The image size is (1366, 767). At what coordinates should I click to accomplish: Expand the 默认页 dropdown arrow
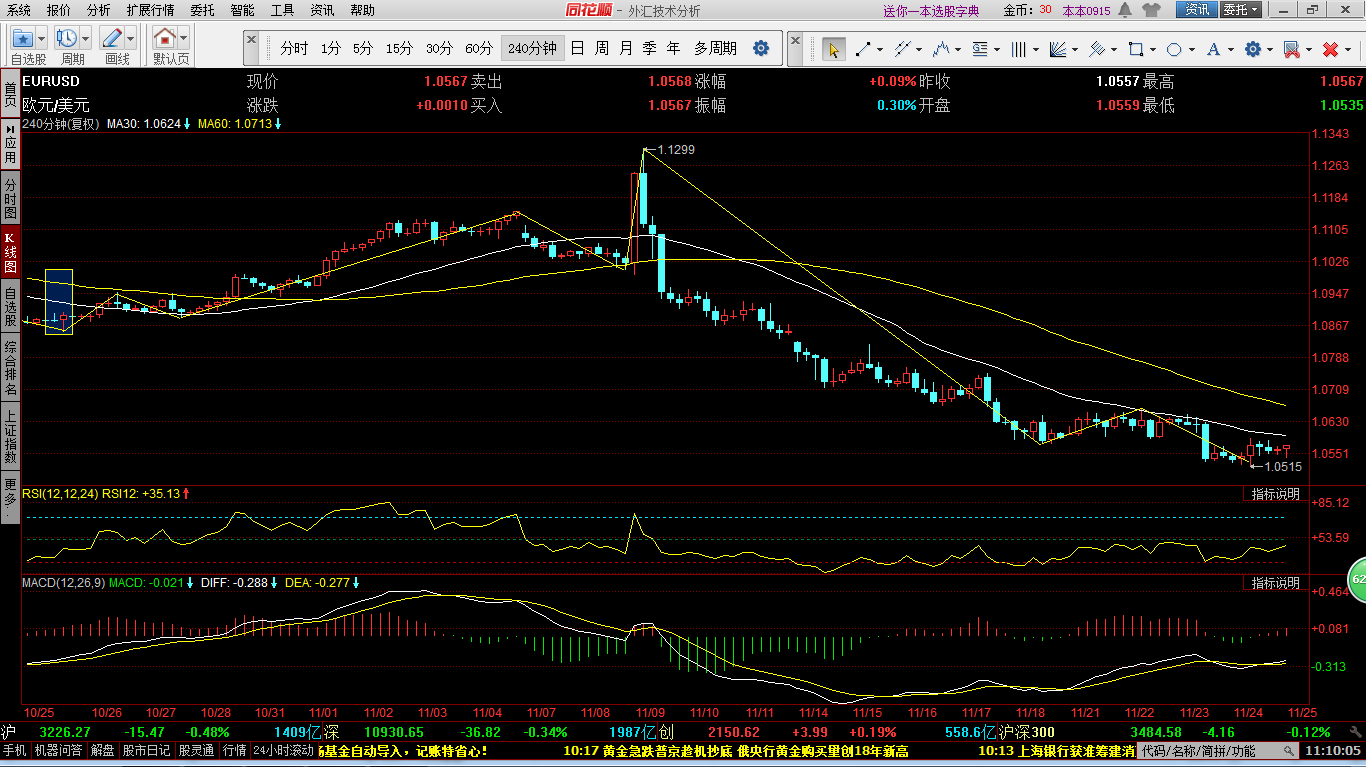(x=183, y=39)
